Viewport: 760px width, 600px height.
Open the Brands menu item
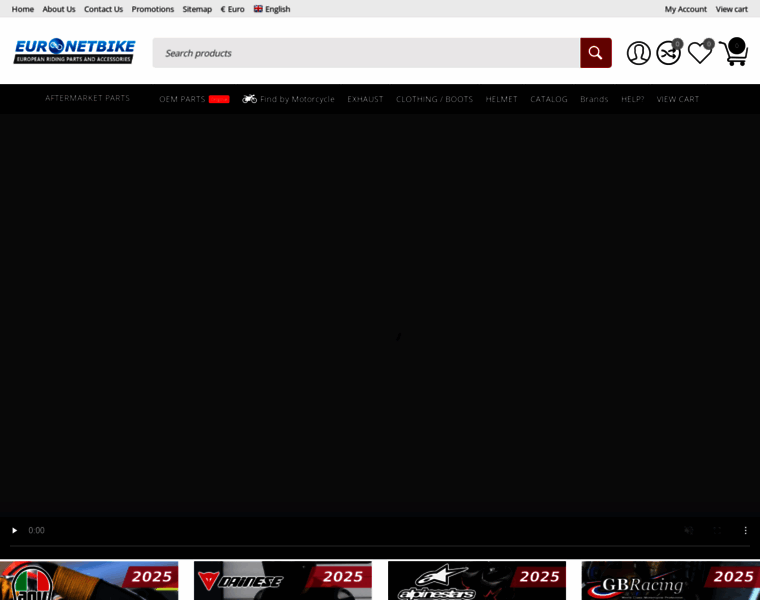594,99
